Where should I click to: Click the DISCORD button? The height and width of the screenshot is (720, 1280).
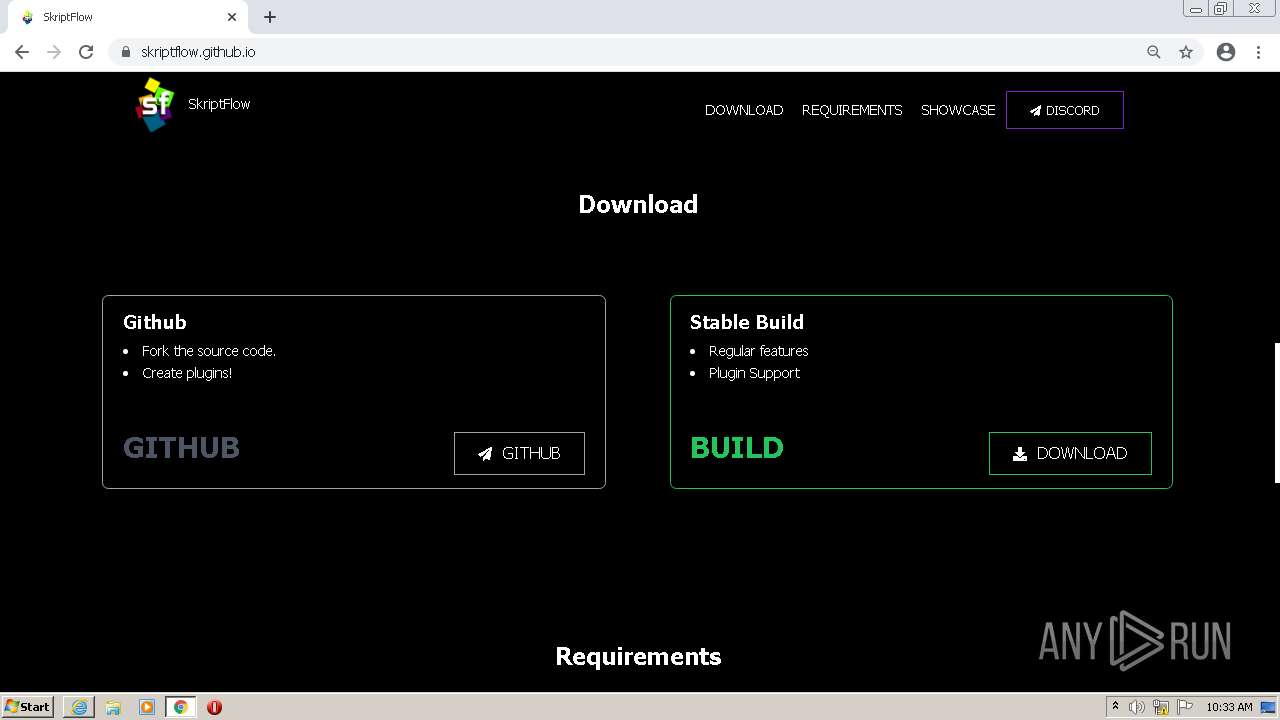tap(1065, 110)
